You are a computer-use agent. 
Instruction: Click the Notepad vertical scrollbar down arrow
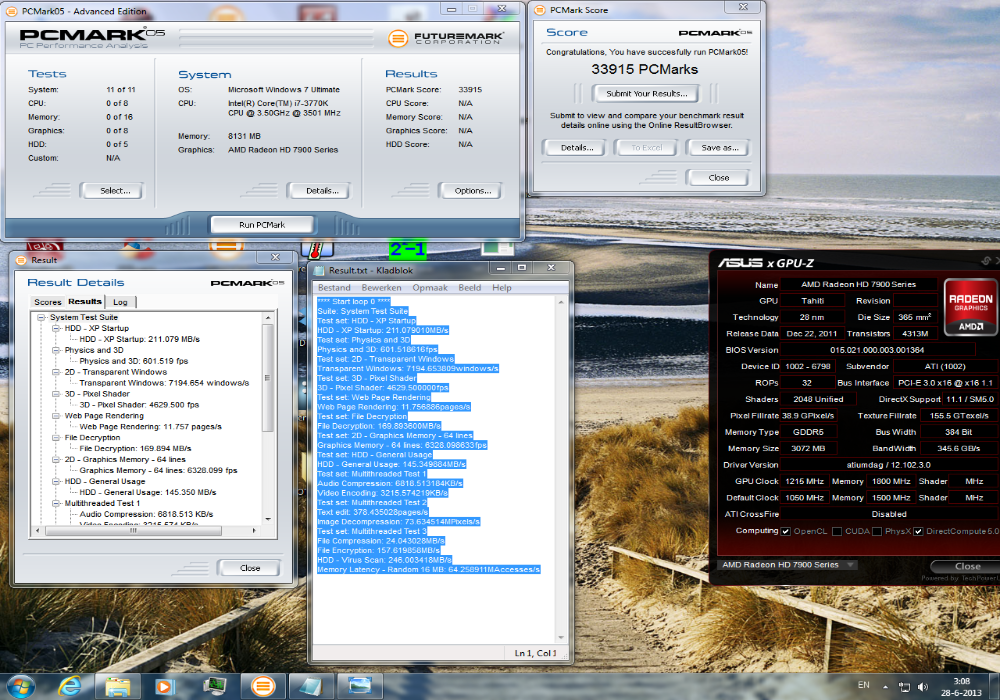tap(561, 638)
